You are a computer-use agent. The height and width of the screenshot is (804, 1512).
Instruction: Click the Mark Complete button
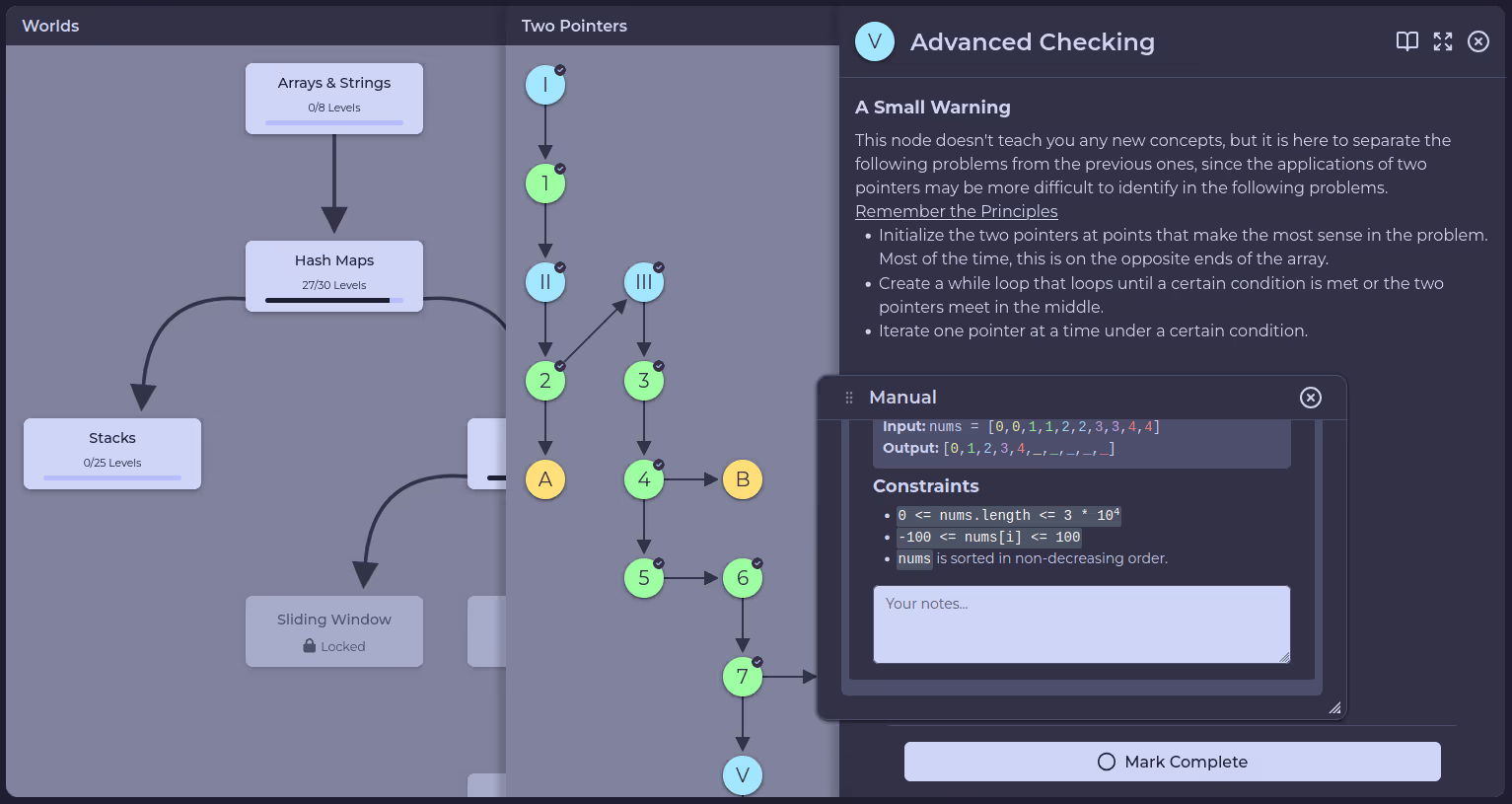coord(1172,762)
